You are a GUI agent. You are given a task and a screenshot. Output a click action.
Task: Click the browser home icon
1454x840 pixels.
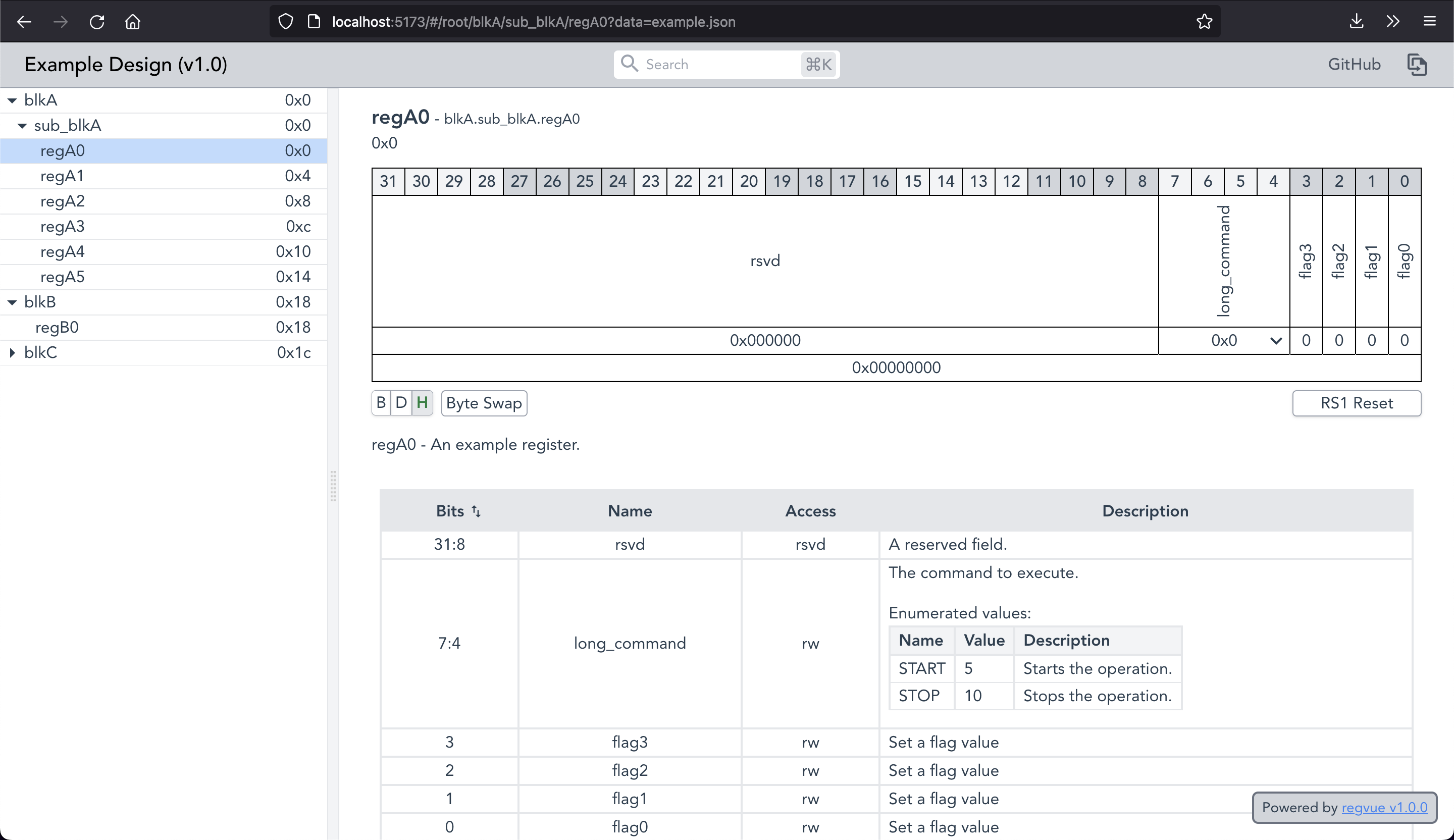click(133, 22)
